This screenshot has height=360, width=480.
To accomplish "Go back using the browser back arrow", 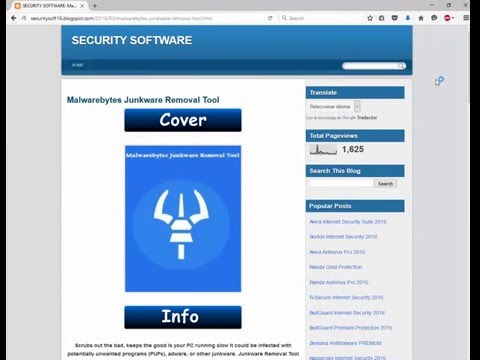I will 13,18.
